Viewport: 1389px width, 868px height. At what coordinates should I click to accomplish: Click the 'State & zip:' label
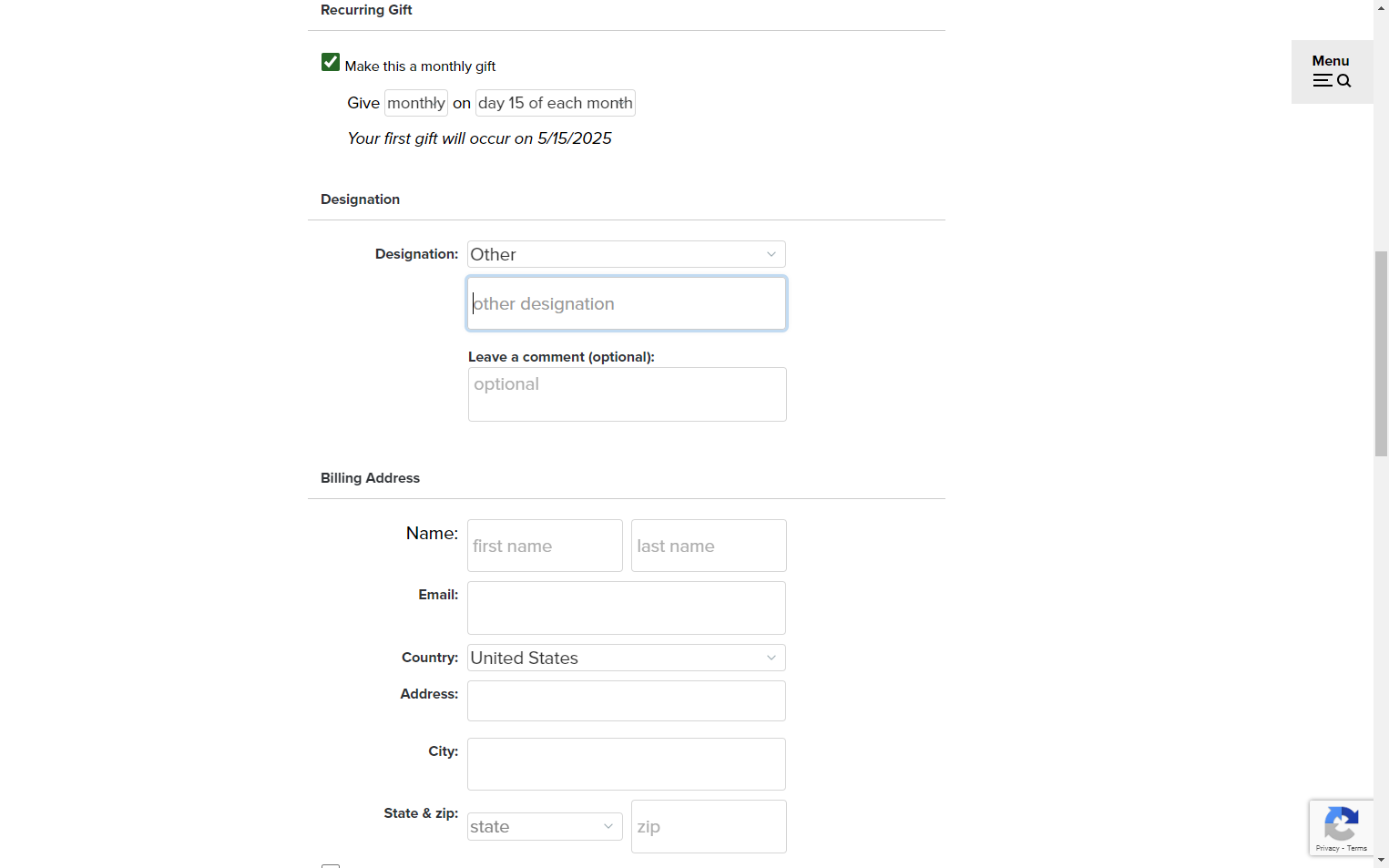[x=421, y=813]
